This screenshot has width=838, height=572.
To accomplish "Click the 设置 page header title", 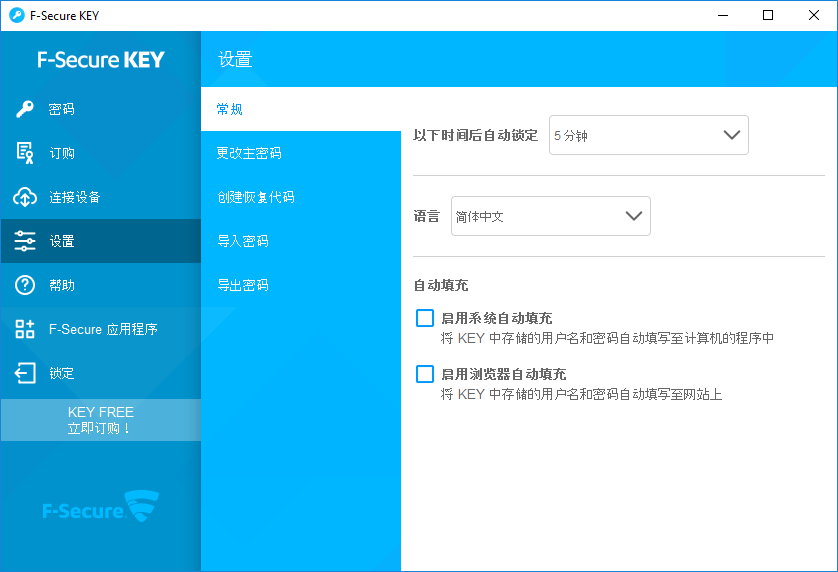I will pyautogui.click(x=235, y=59).
